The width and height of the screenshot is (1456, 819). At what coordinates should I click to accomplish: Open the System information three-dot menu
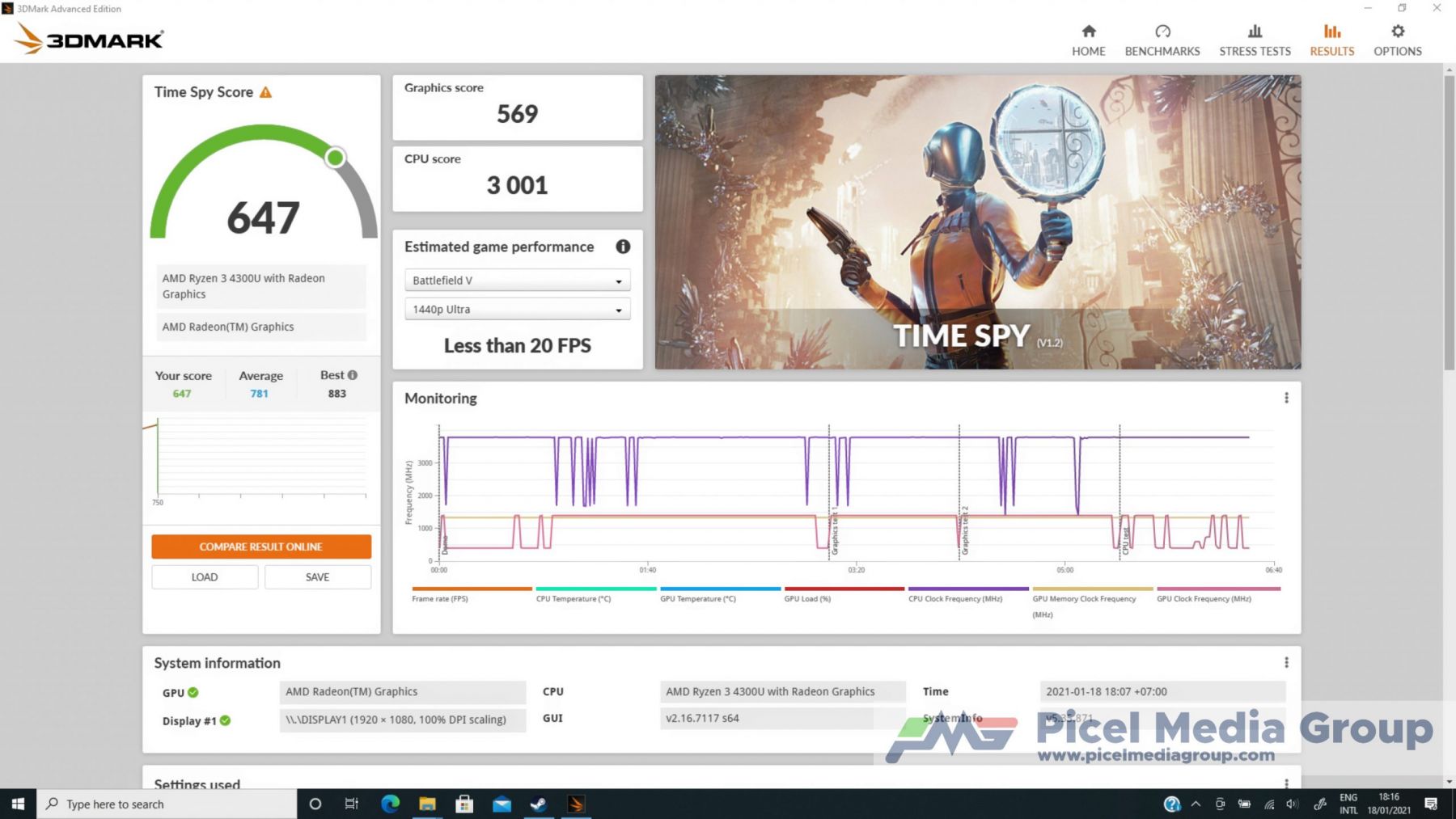tap(1286, 662)
